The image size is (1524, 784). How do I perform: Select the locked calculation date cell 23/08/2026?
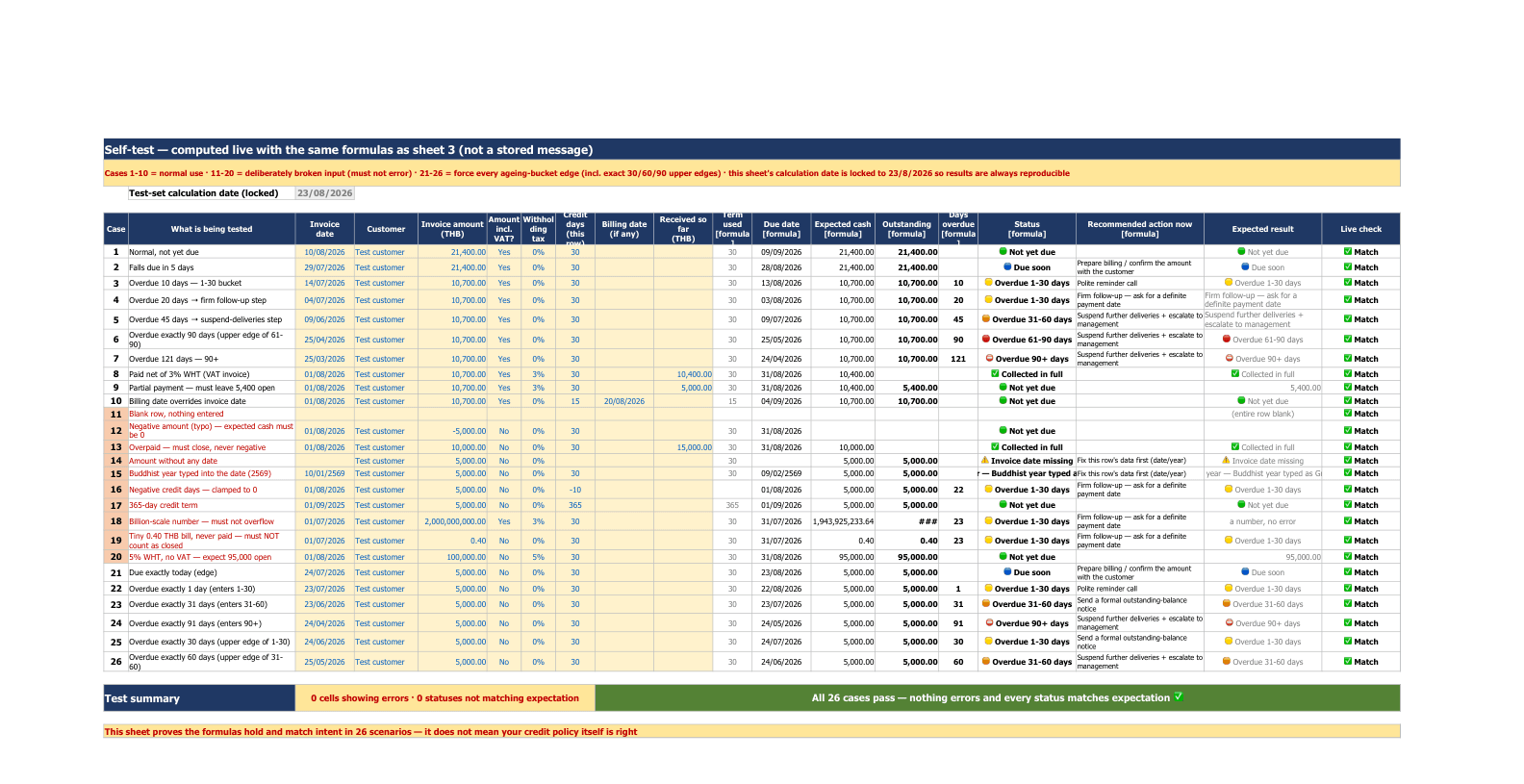pyautogui.click(x=325, y=193)
